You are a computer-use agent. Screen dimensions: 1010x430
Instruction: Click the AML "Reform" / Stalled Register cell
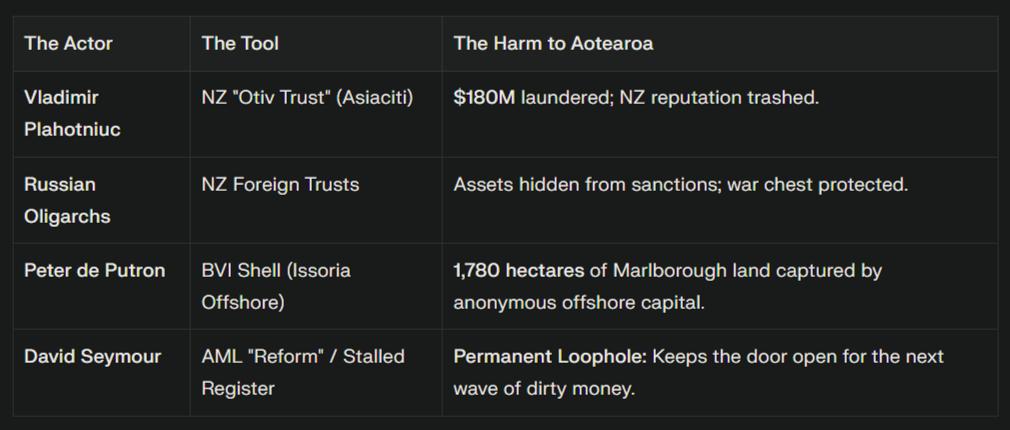(x=303, y=372)
